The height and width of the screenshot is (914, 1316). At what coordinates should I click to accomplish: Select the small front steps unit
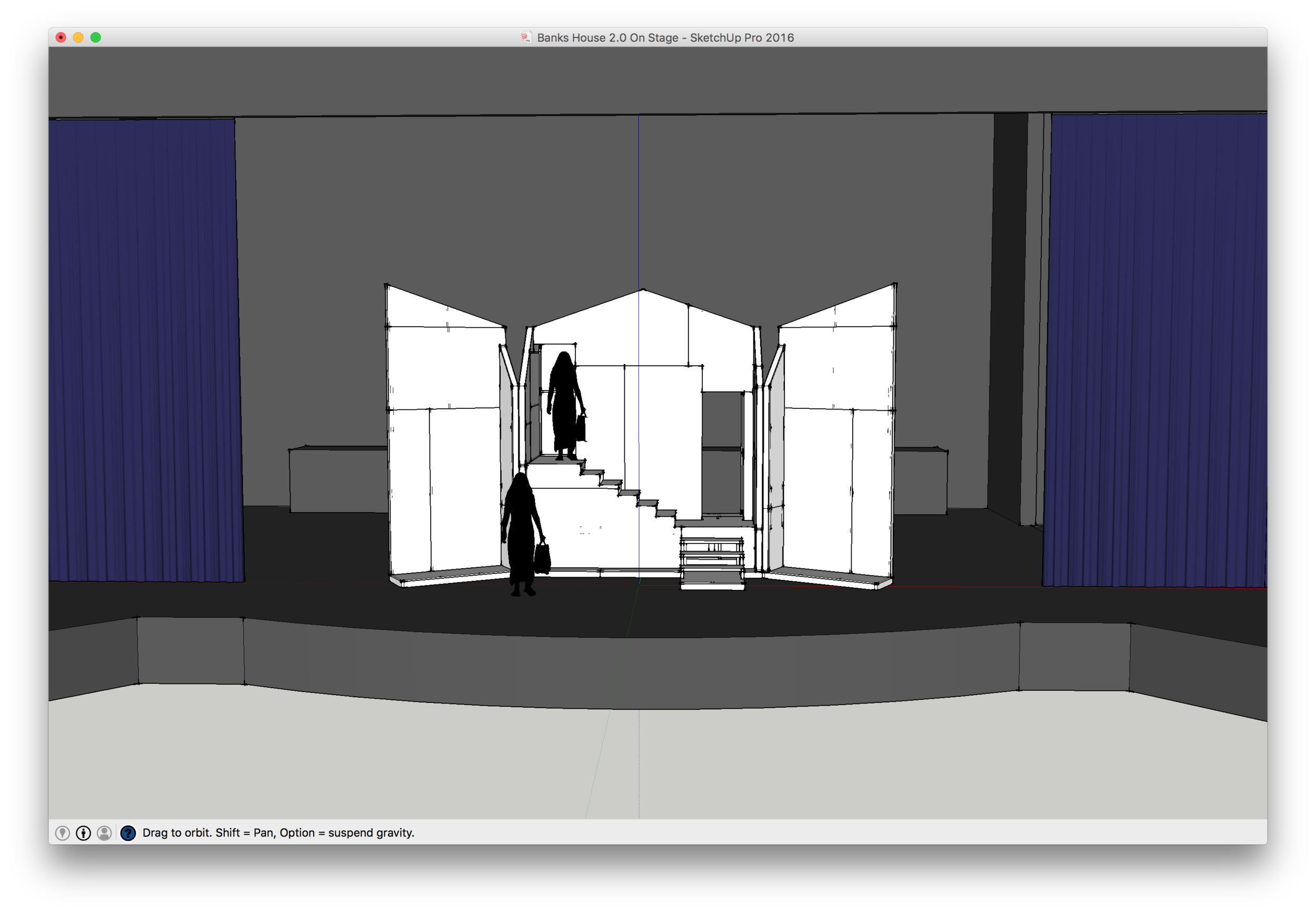(712, 564)
